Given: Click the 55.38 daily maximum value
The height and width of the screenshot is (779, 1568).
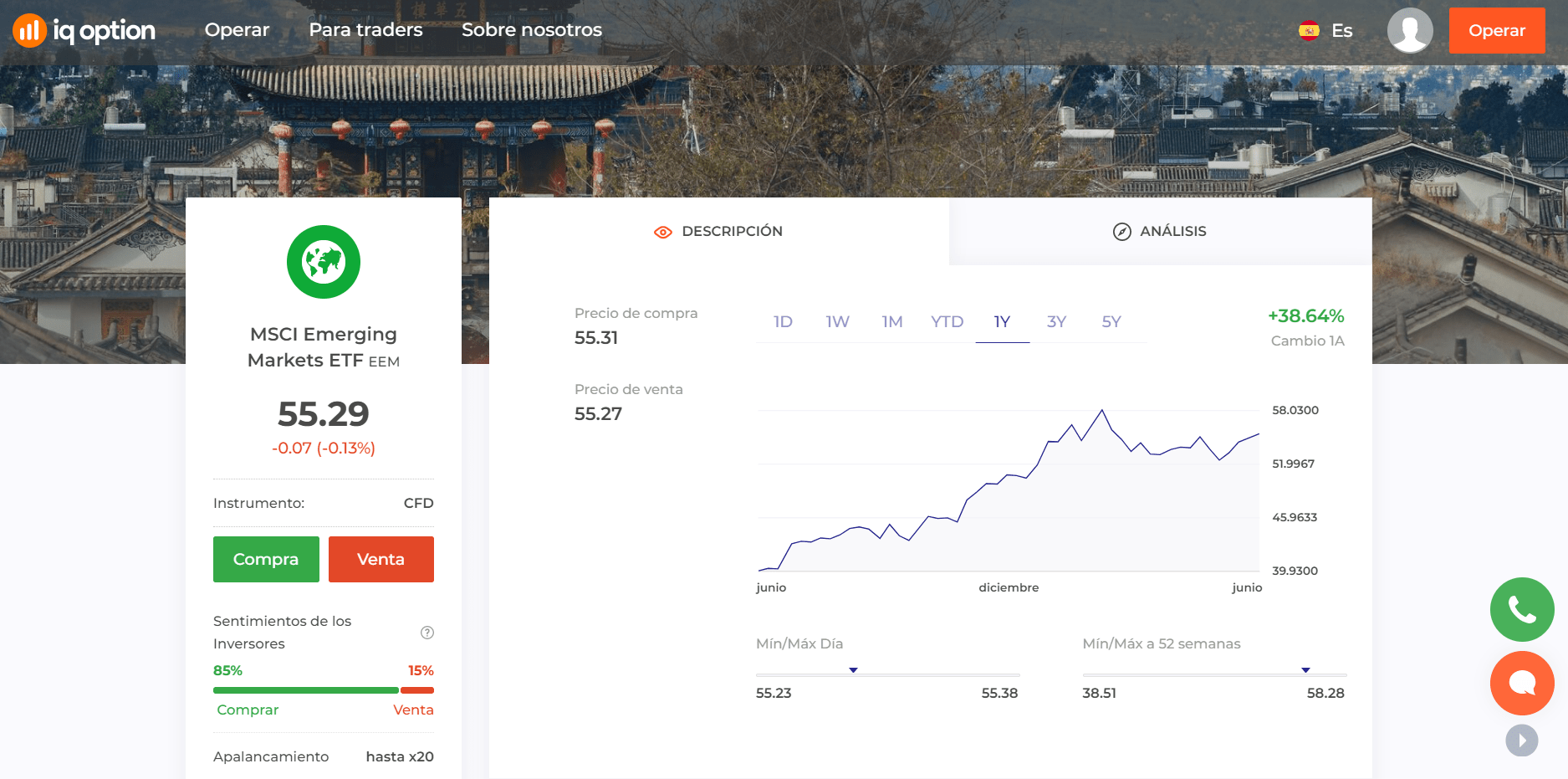Looking at the screenshot, I should click(1000, 693).
